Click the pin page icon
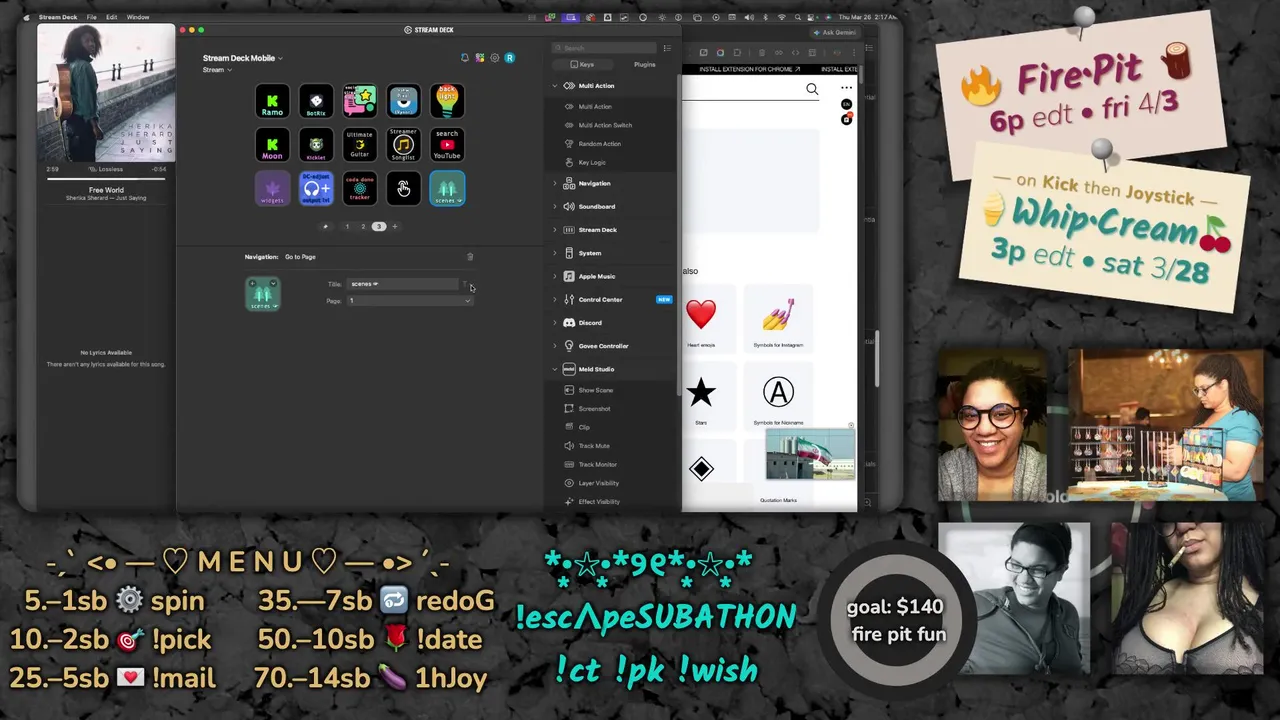Image resolution: width=1280 pixels, height=720 pixels. 325,227
